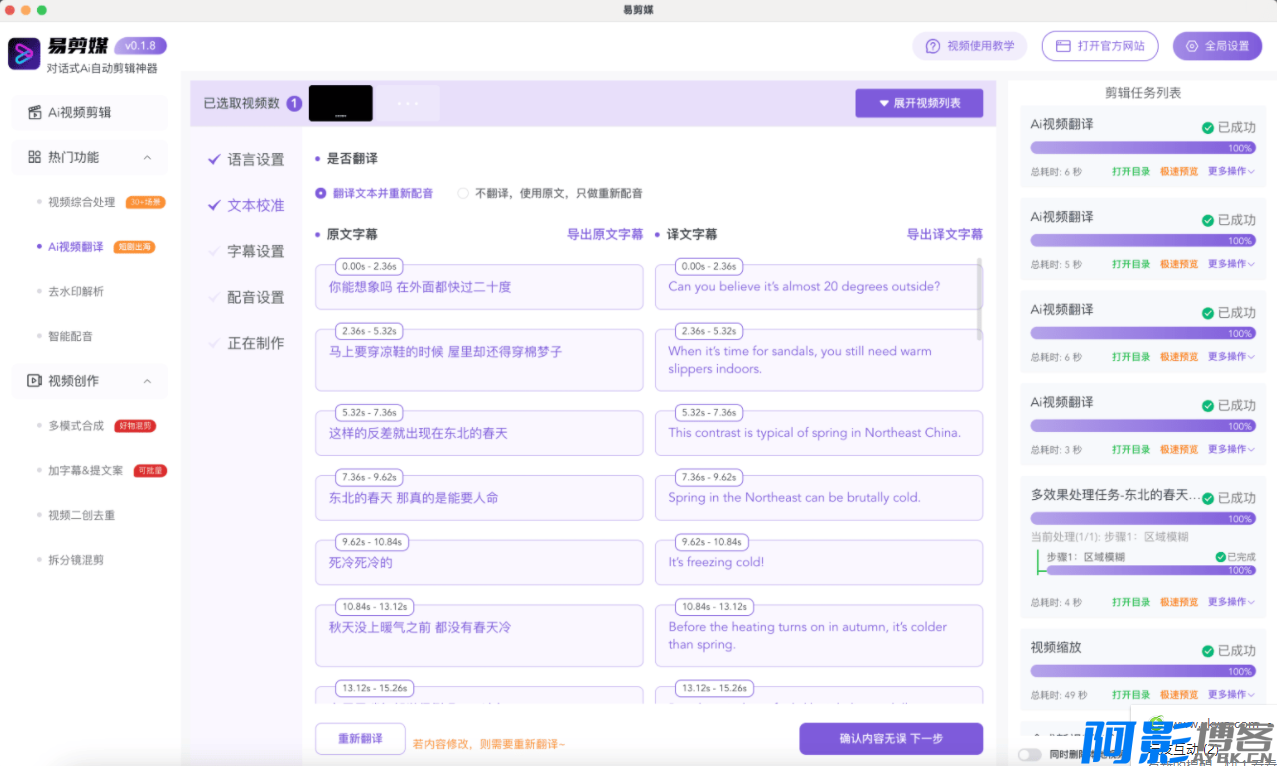
Task: Open 多模式合成 sidebar item
Action: click(x=76, y=425)
